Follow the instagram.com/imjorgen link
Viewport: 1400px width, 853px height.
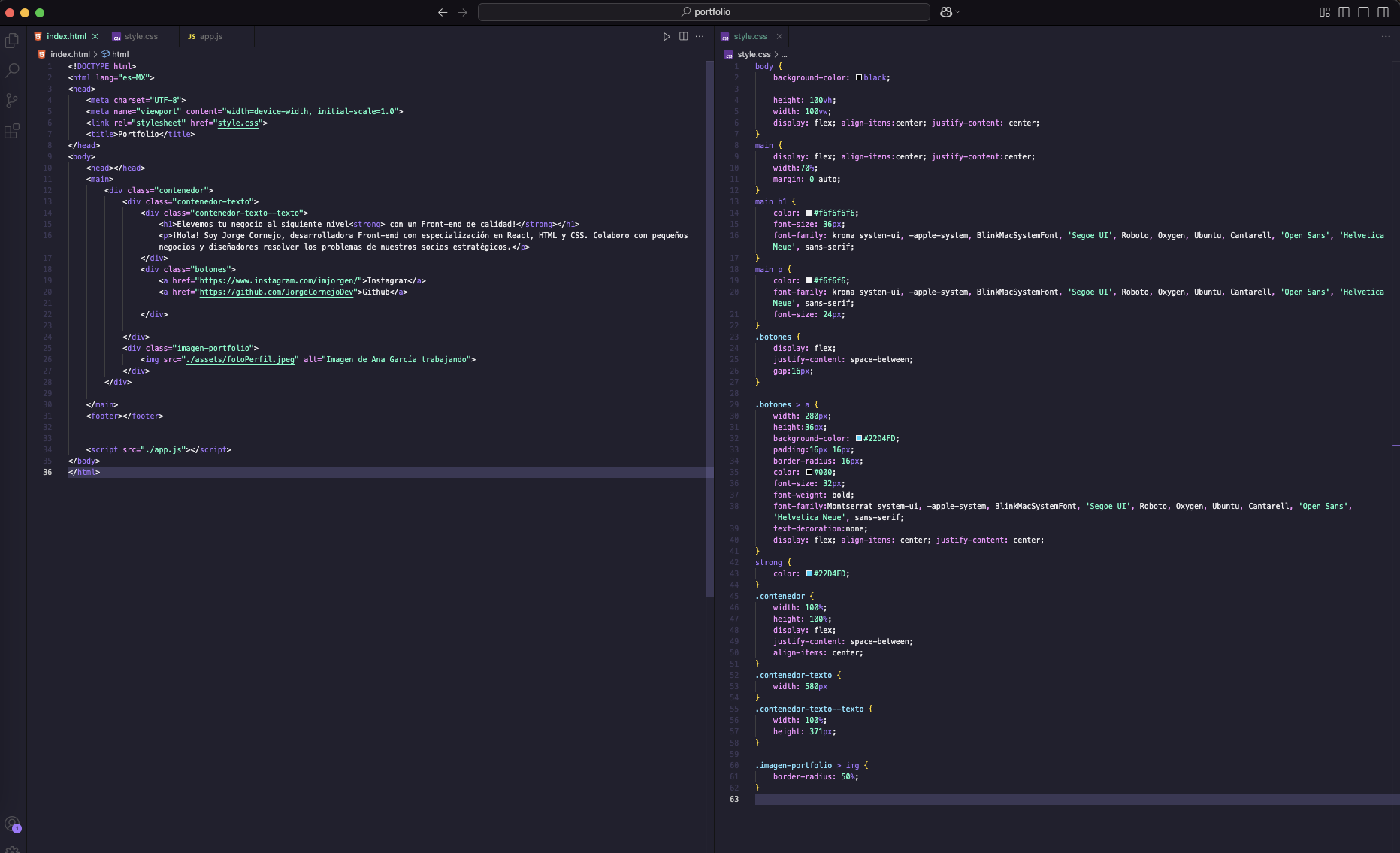(280, 280)
